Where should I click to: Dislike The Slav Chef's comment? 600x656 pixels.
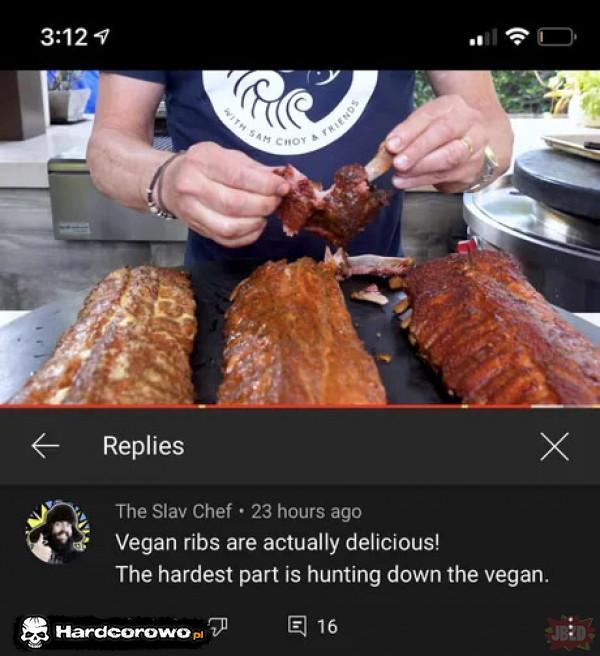click(218, 626)
